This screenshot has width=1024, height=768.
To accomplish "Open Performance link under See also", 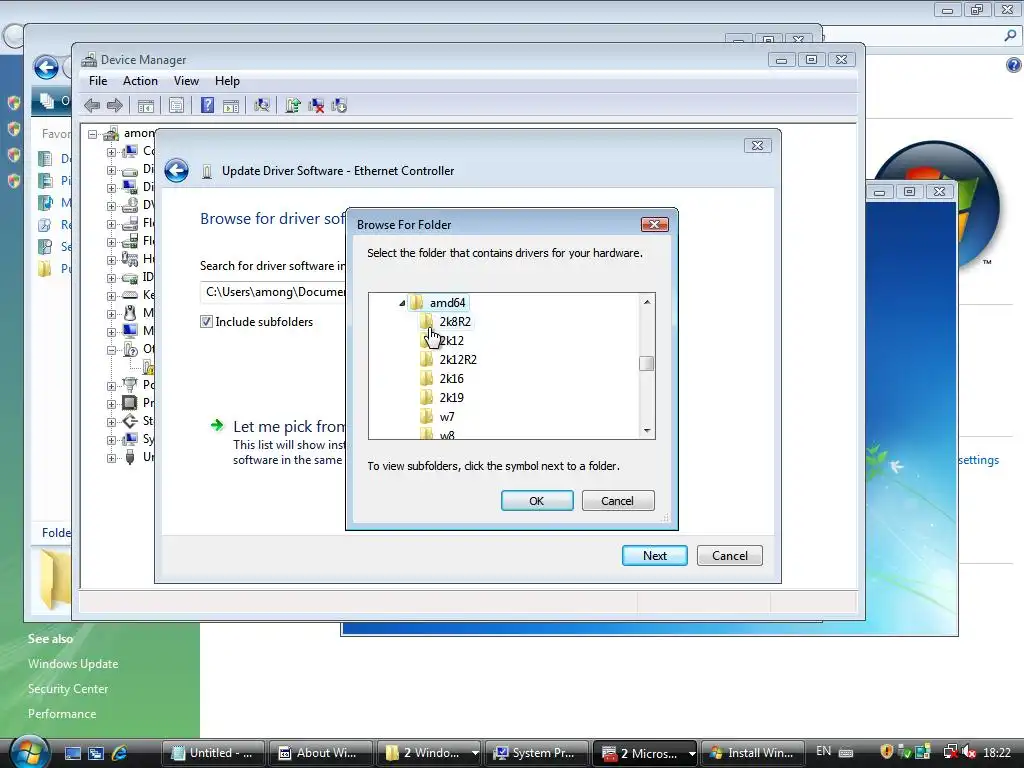I will point(62,714).
